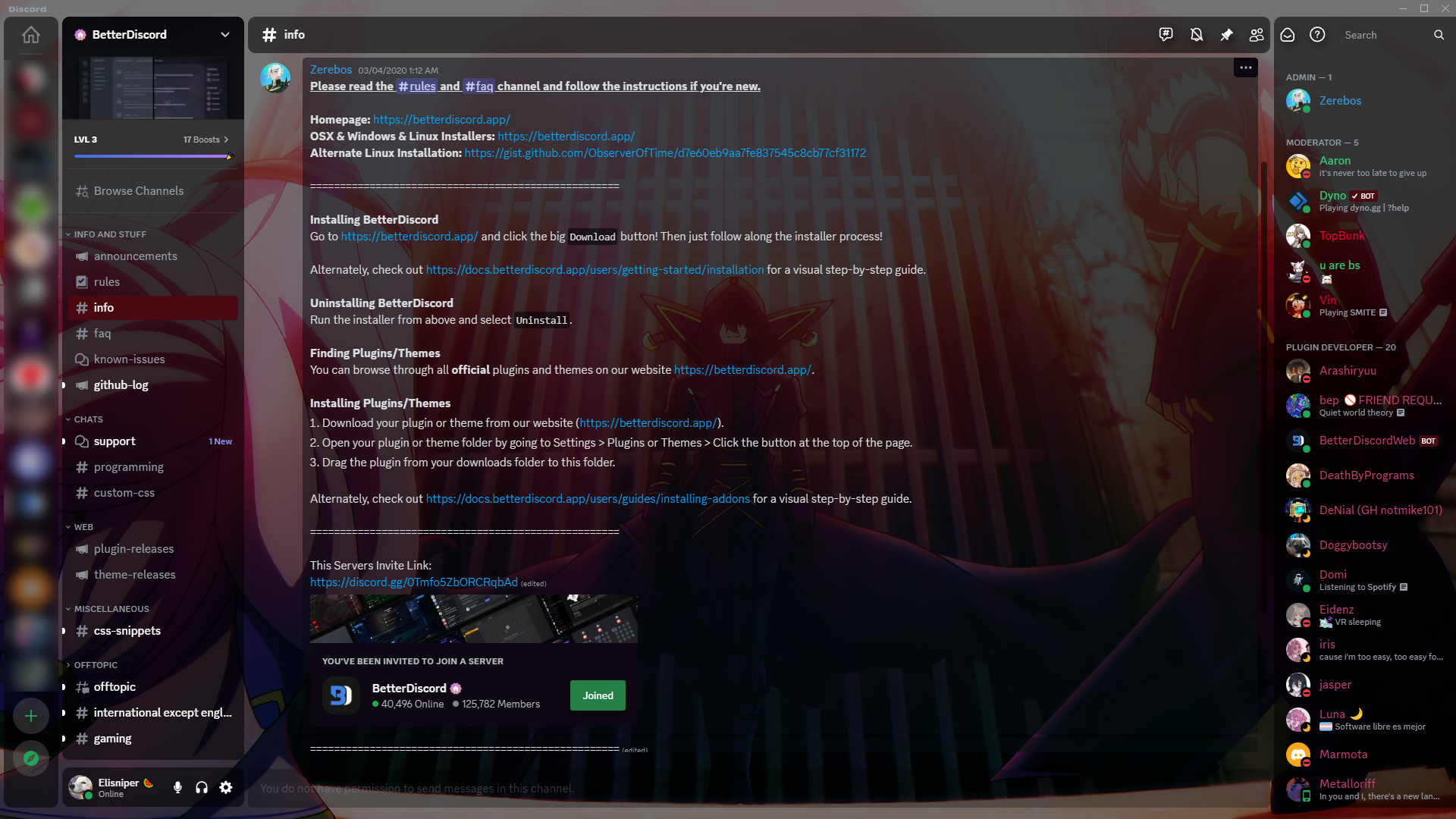This screenshot has width=1456, height=819.
Task: Open the Threads panel icon
Action: [1166, 35]
